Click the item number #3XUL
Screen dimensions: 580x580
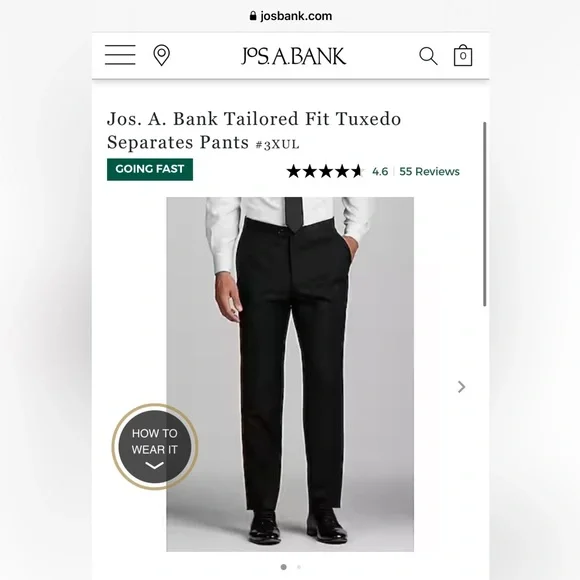pyautogui.click(x=277, y=144)
